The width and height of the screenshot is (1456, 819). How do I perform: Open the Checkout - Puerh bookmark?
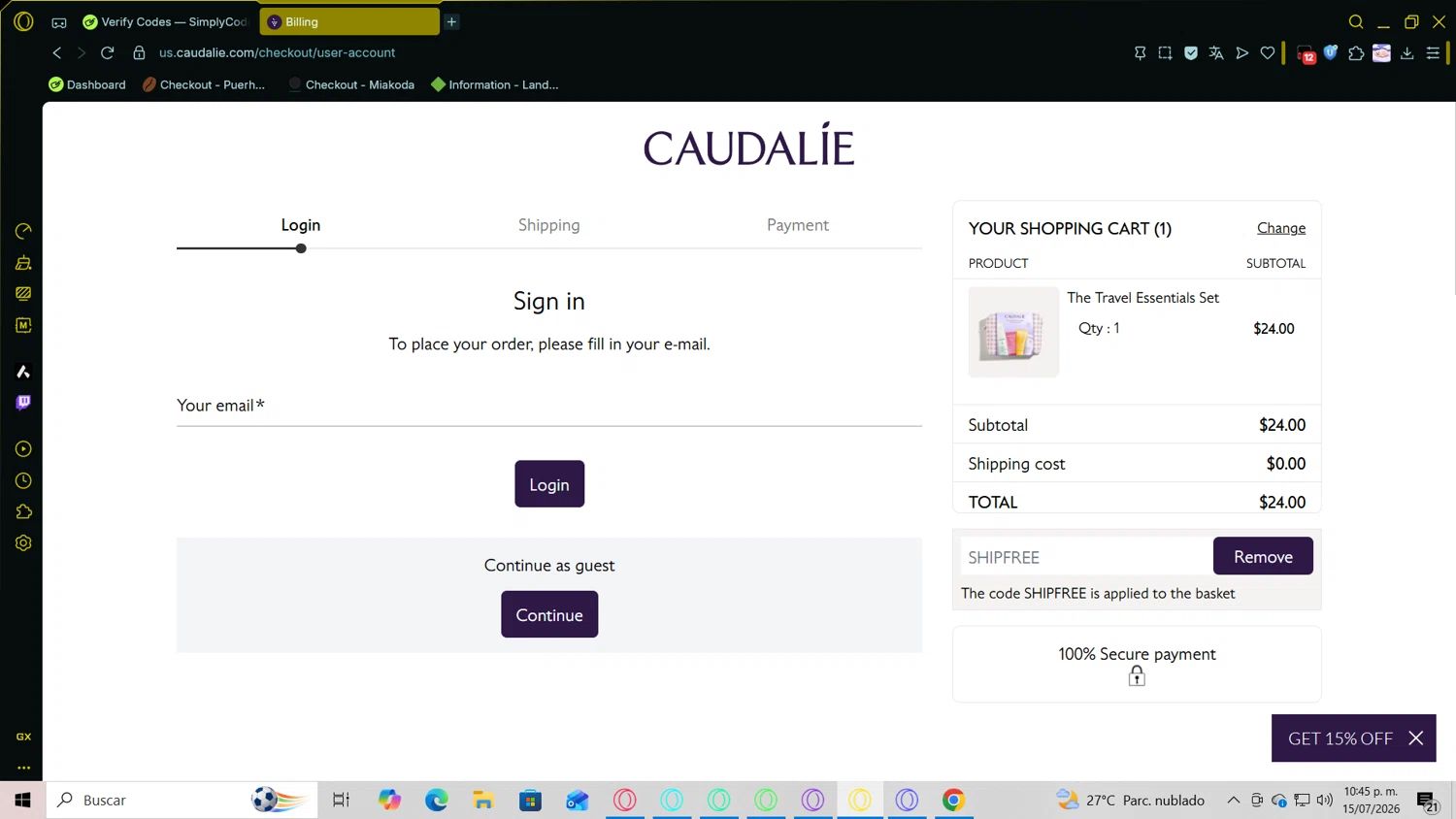(x=204, y=84)
